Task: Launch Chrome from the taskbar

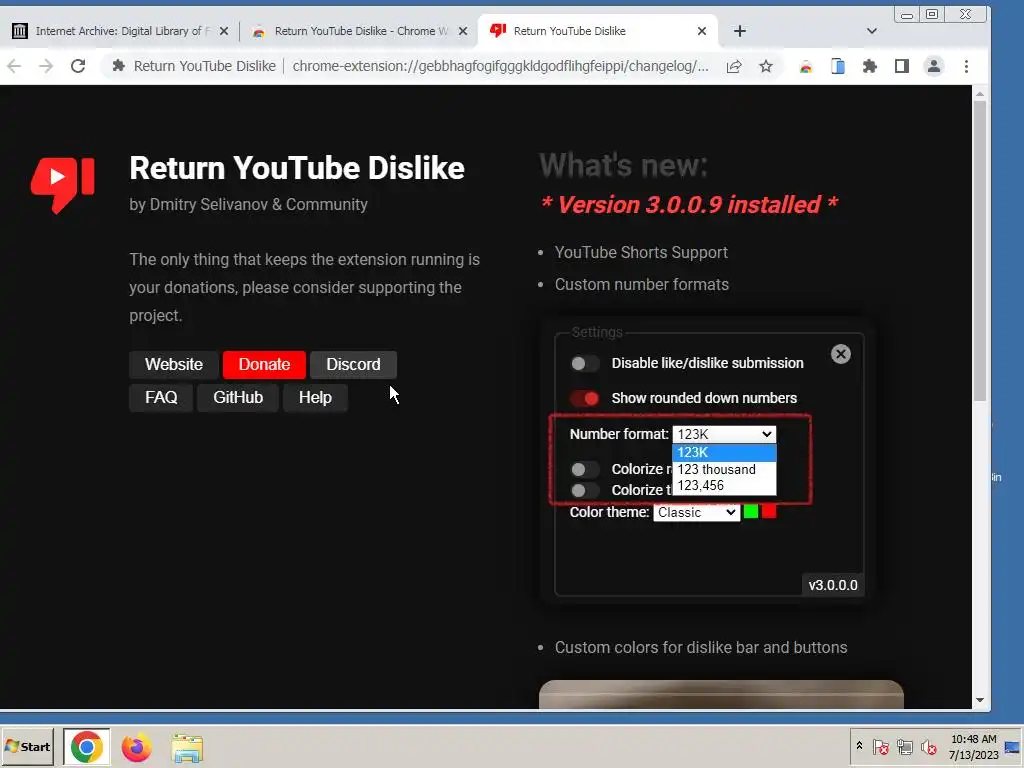Action: 87,747
